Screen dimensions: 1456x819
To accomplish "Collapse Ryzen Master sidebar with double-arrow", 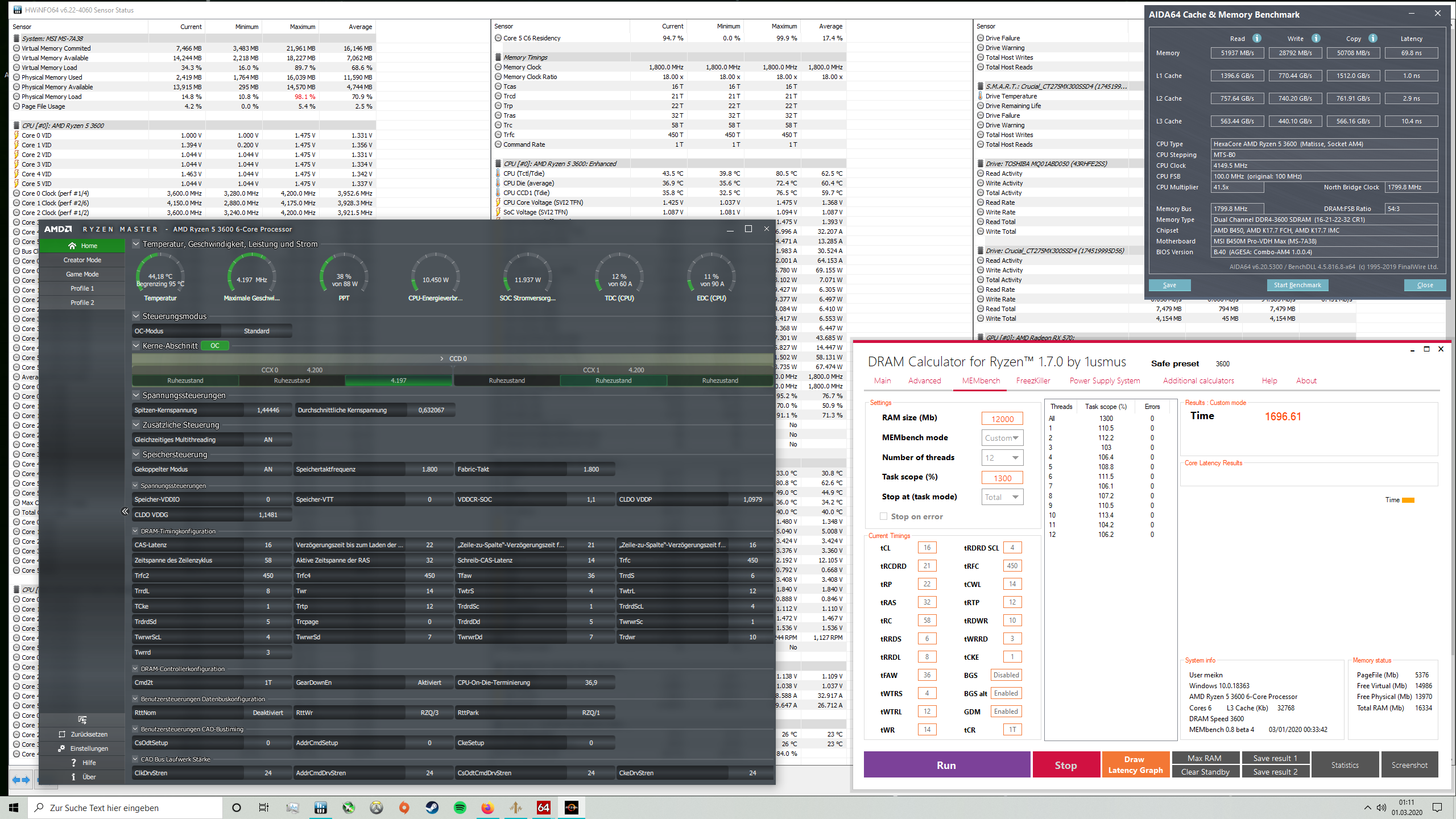I will coord(125,511).
